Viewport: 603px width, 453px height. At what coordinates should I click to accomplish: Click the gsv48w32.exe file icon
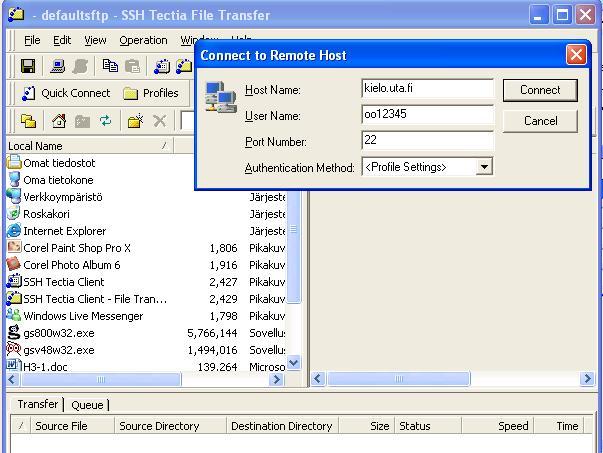tap(14, 349)
